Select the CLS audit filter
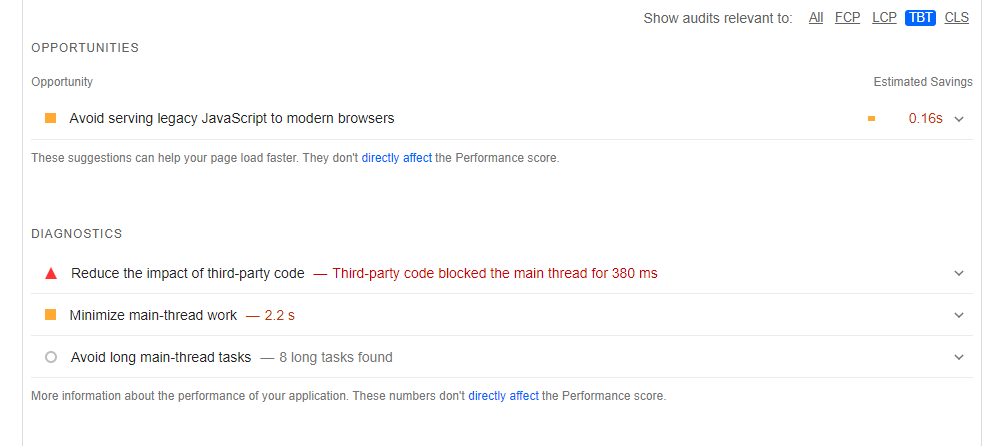Screen dimensions: 1005x446 (957, 18)
